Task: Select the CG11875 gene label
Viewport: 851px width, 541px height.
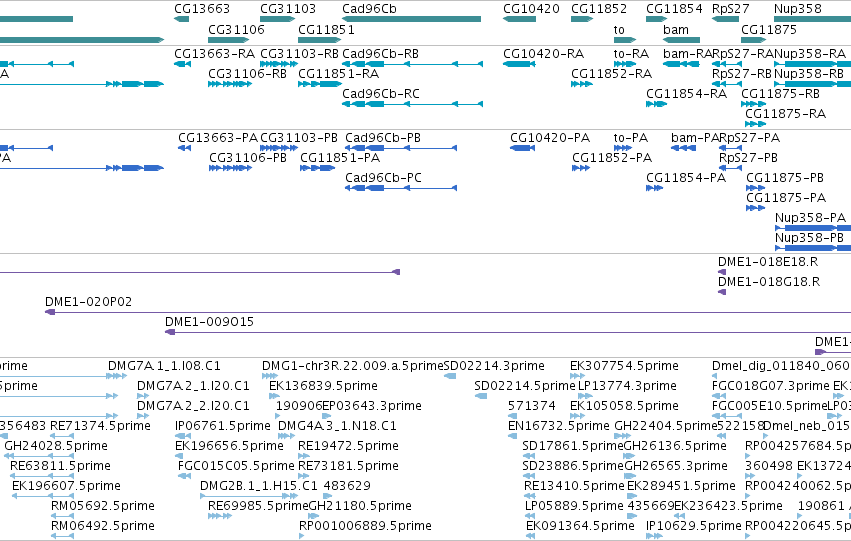Action: [x=769, y=30]
